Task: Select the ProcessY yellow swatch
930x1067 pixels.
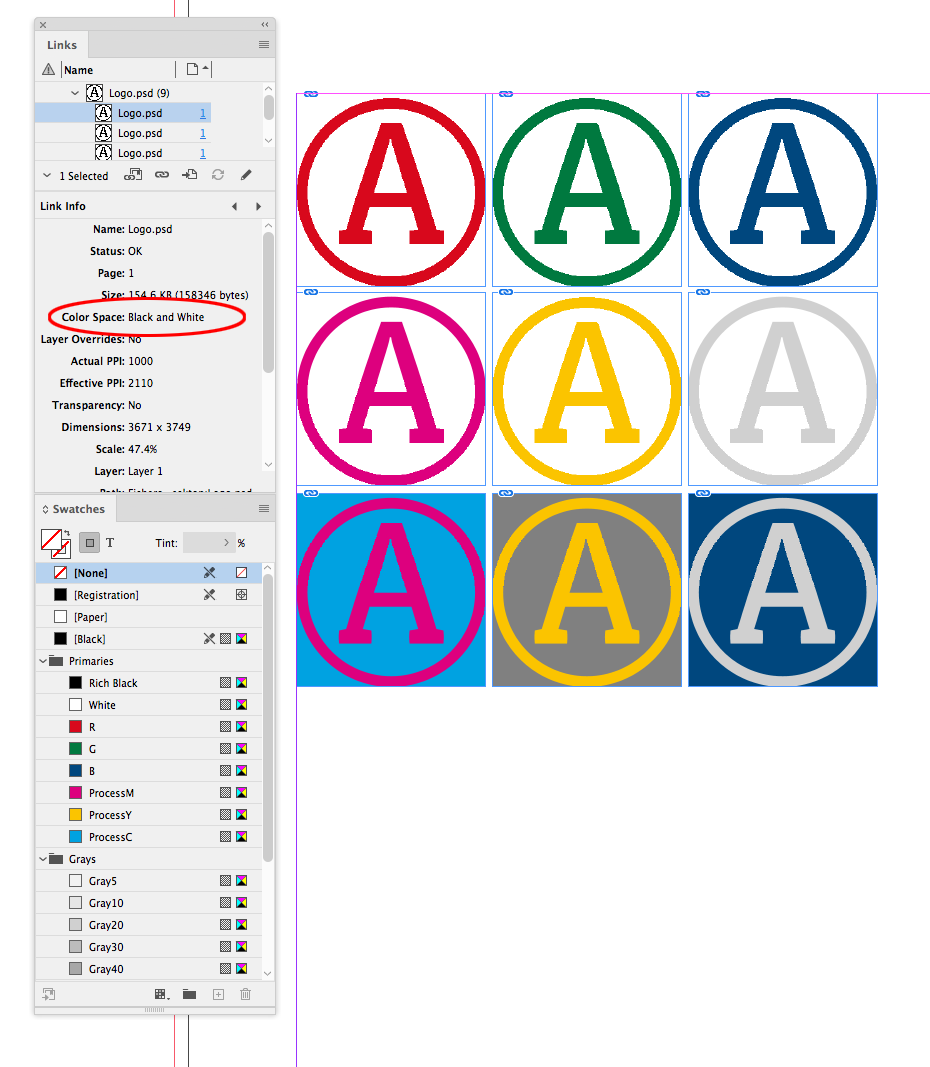Action: (x=110, y=814)
